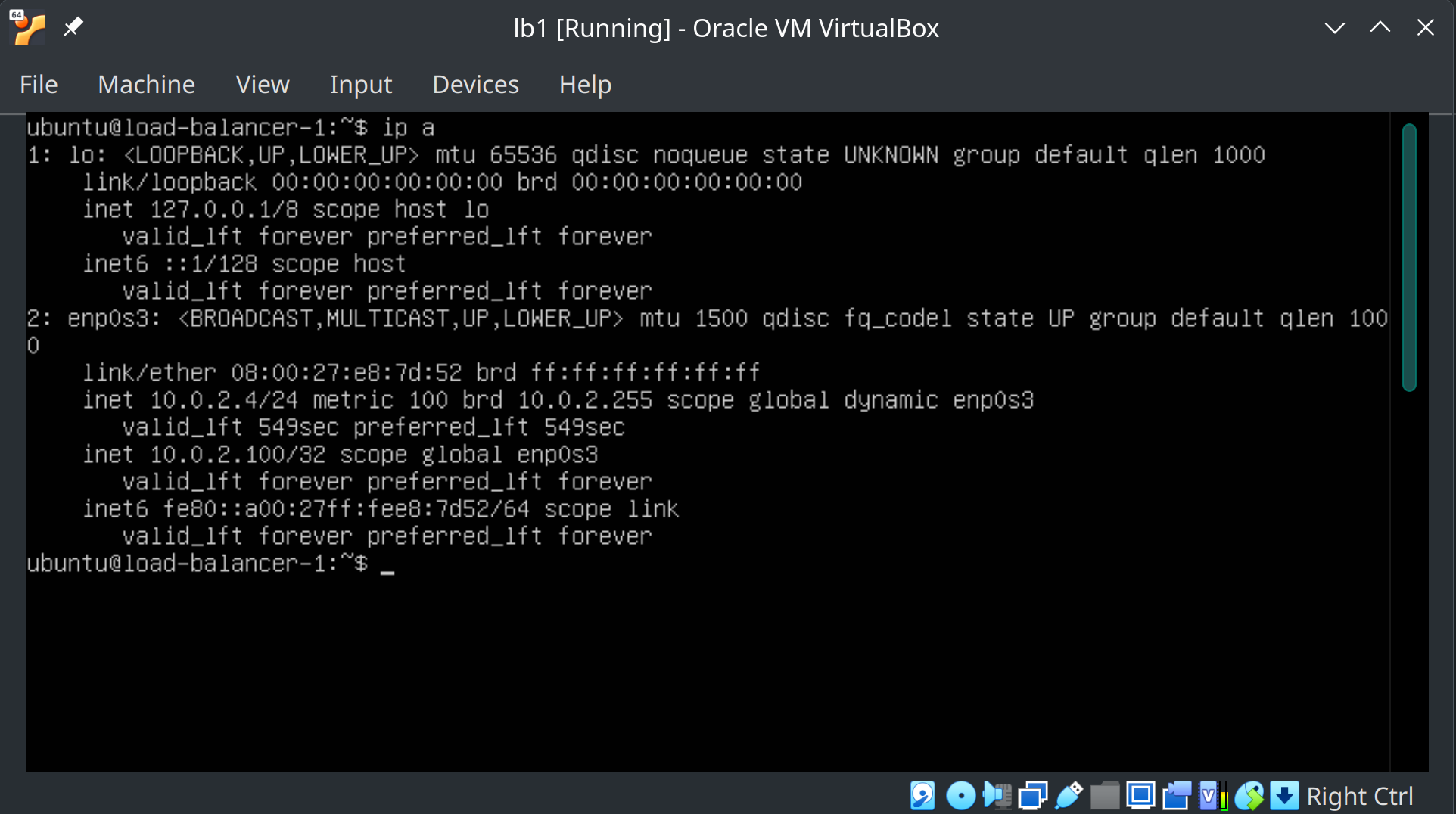Click the network adapters indicator icon
Screen dimensions: 1456x814
click(x=1033, y=796)
